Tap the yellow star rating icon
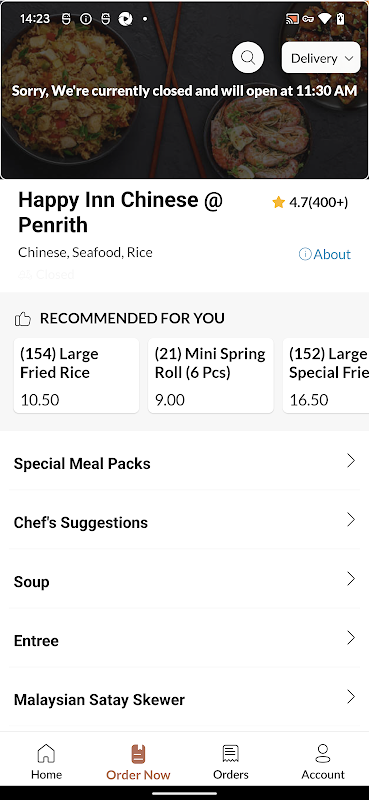The width and height of the screenshot is (369, 800). [x=278, y=203]
